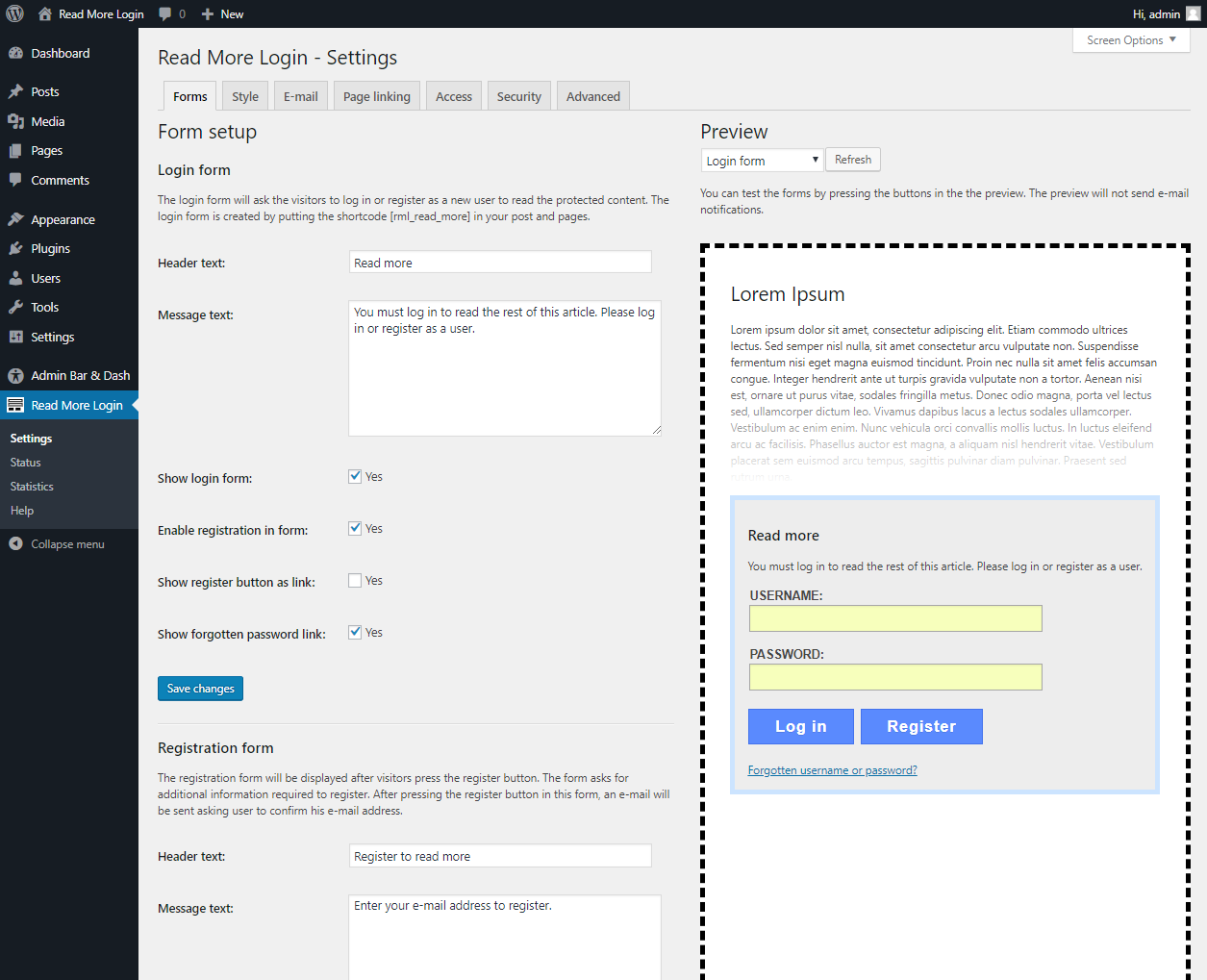1207x980 pixels.
Task: Click the Plugins plug icon
Action: [x=15, y=249]
